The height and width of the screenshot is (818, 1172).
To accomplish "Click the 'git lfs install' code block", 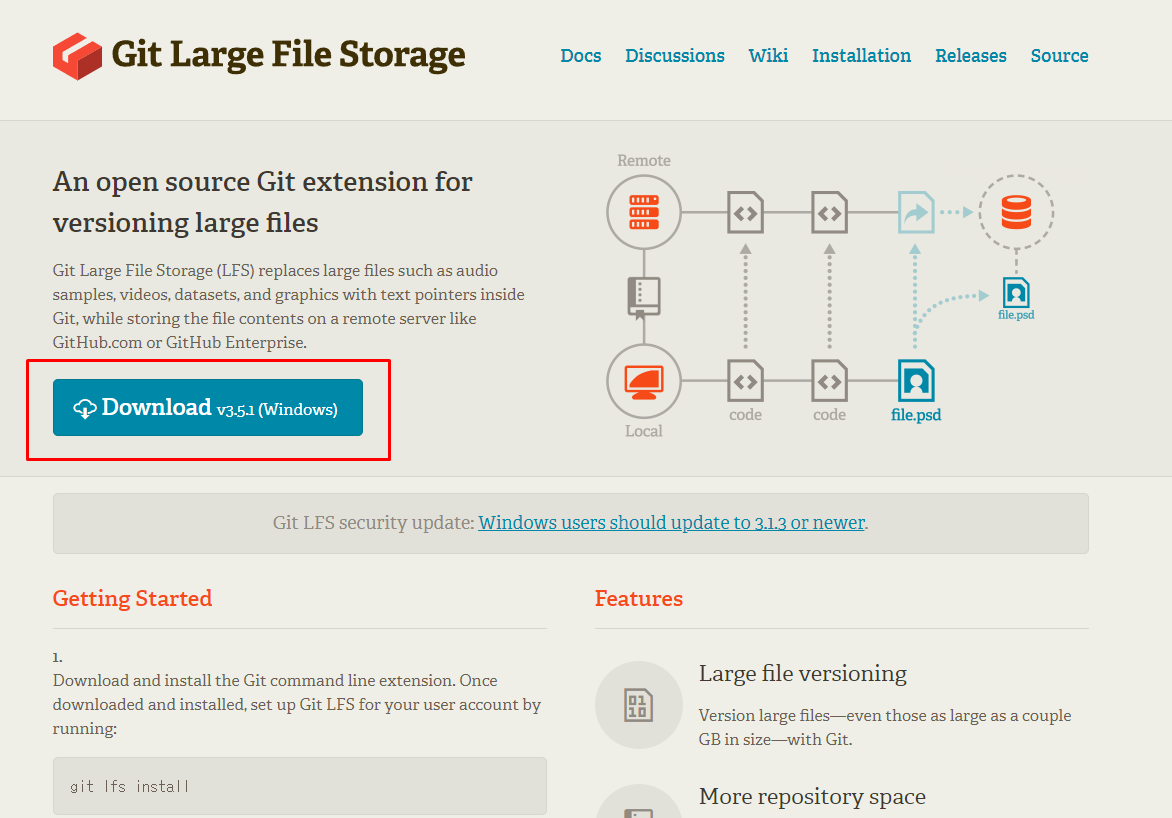I will [x=300, y=786].
